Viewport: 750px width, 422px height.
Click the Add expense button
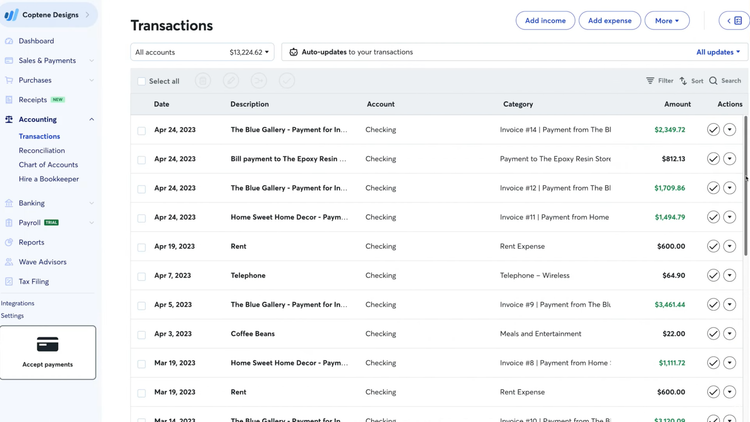tap(610, 21)
